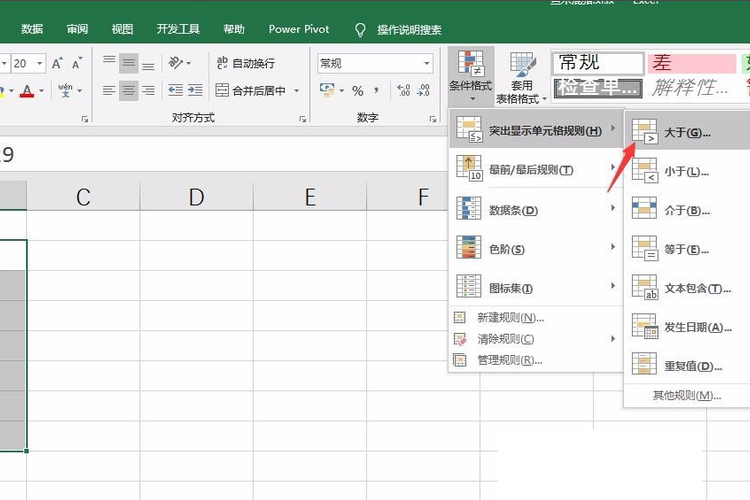Open the 色阶 submenu
This screenshot has height=500, width=750.
click(x=536, y=249)
